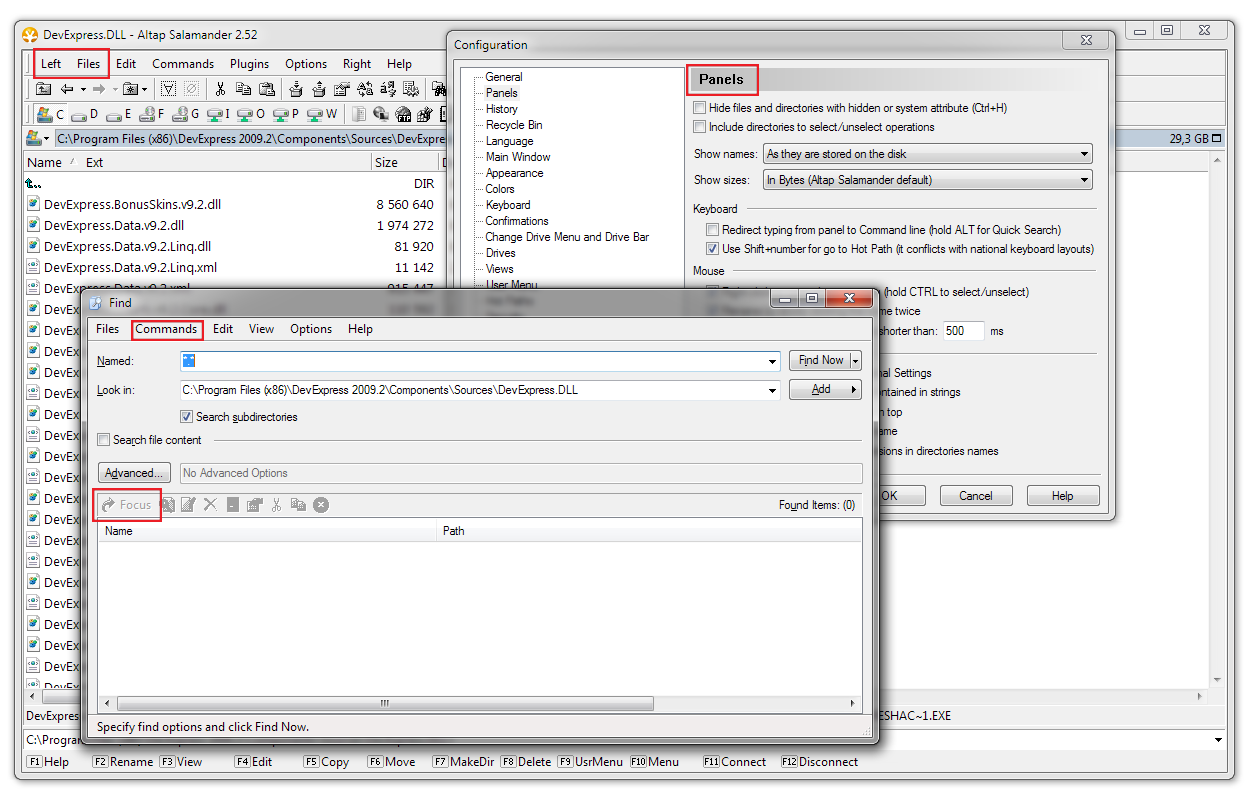Open the Plugins menu in main window
The width and height of the screenshot is (1251, 794).
(x=249, y=64)
